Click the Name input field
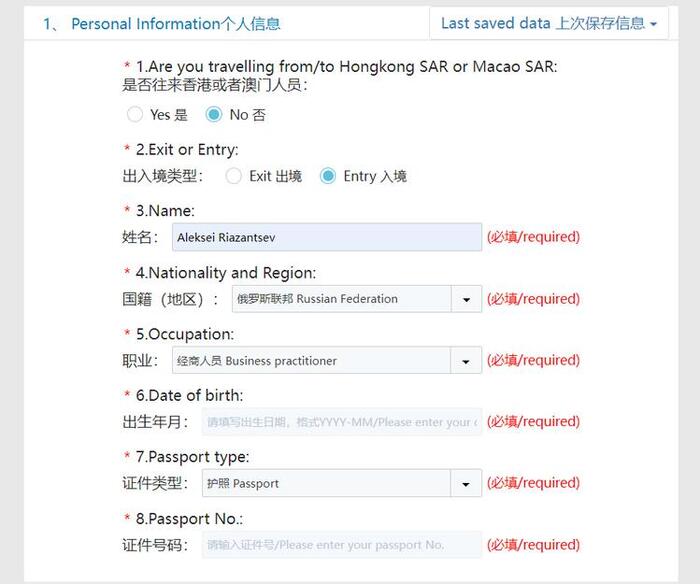 point(326,237)
